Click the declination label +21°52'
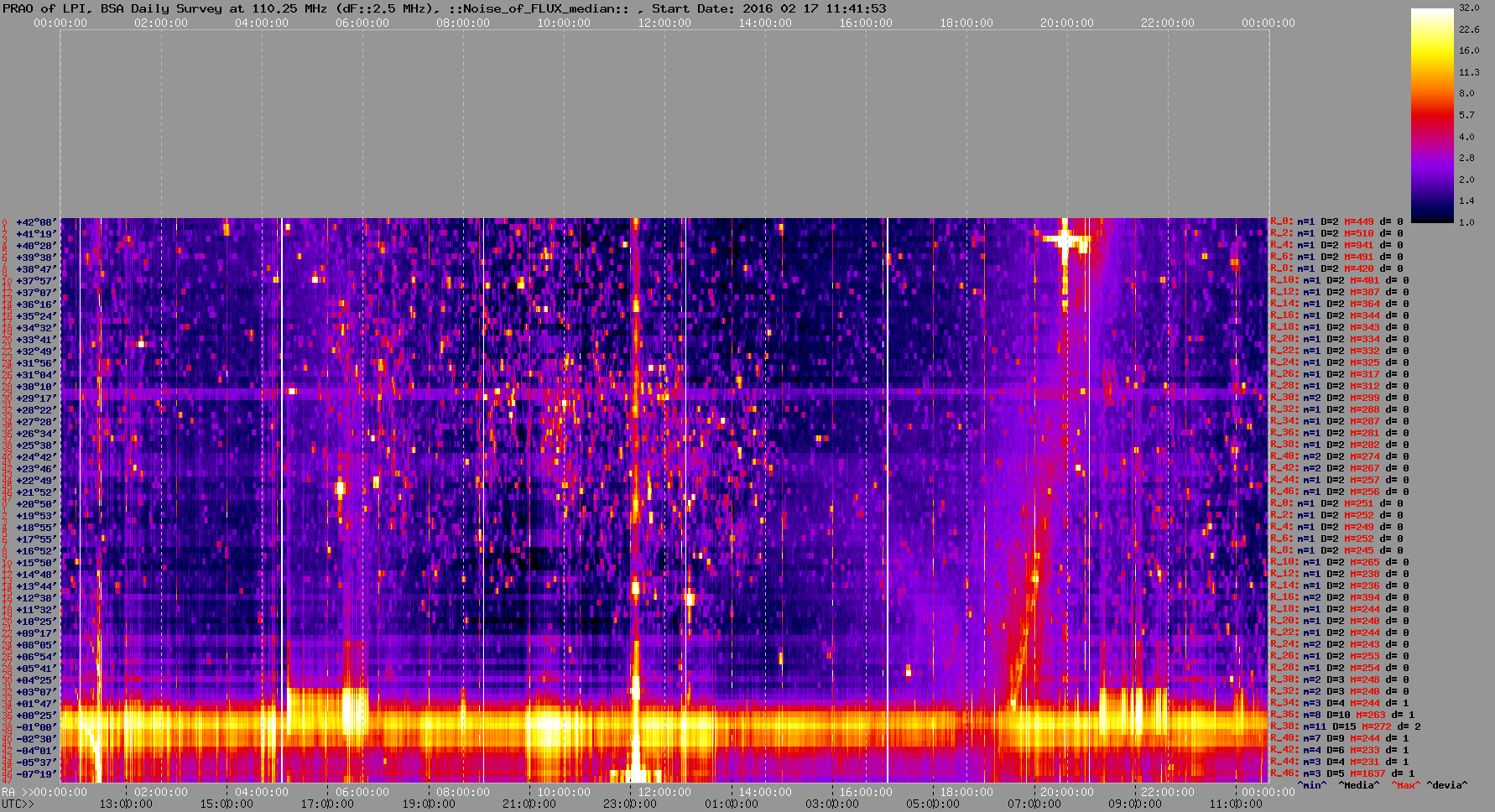Viewport: 1495px width, 812px height. click(36, 492)
